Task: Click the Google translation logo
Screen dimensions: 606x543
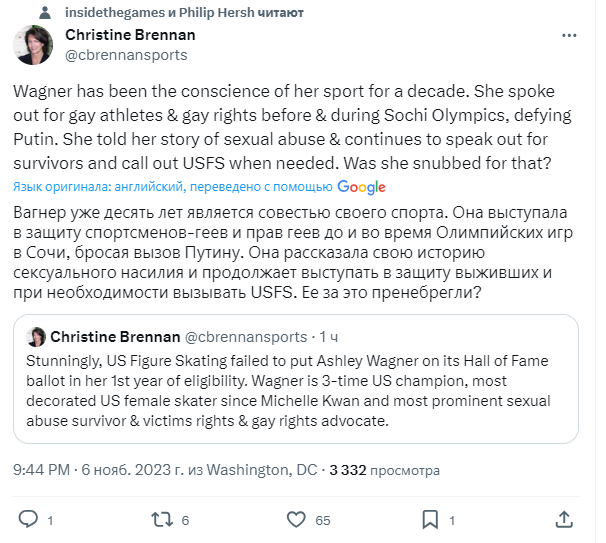Action: click(x=361, y=187)
